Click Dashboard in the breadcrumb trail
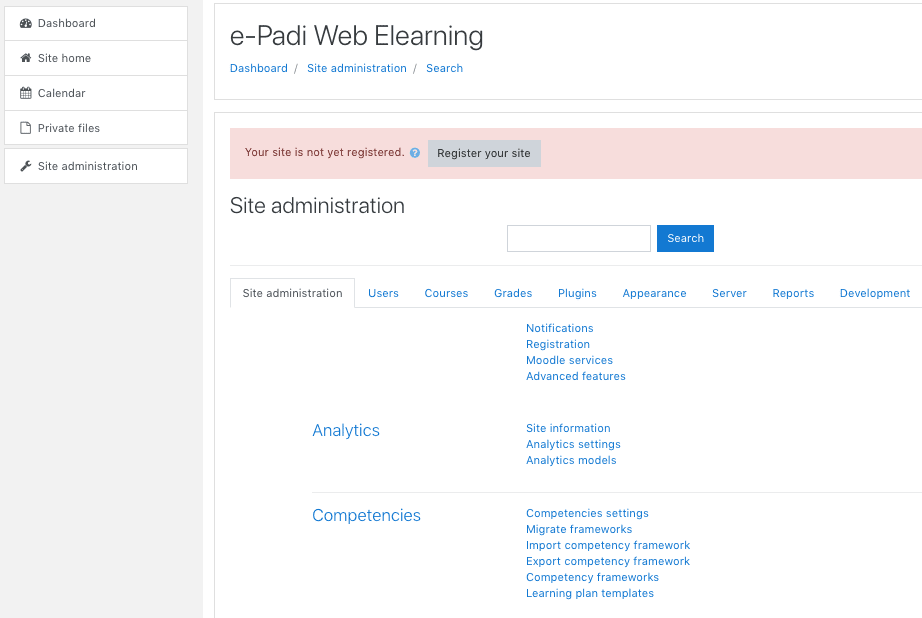 pos(259,68)
